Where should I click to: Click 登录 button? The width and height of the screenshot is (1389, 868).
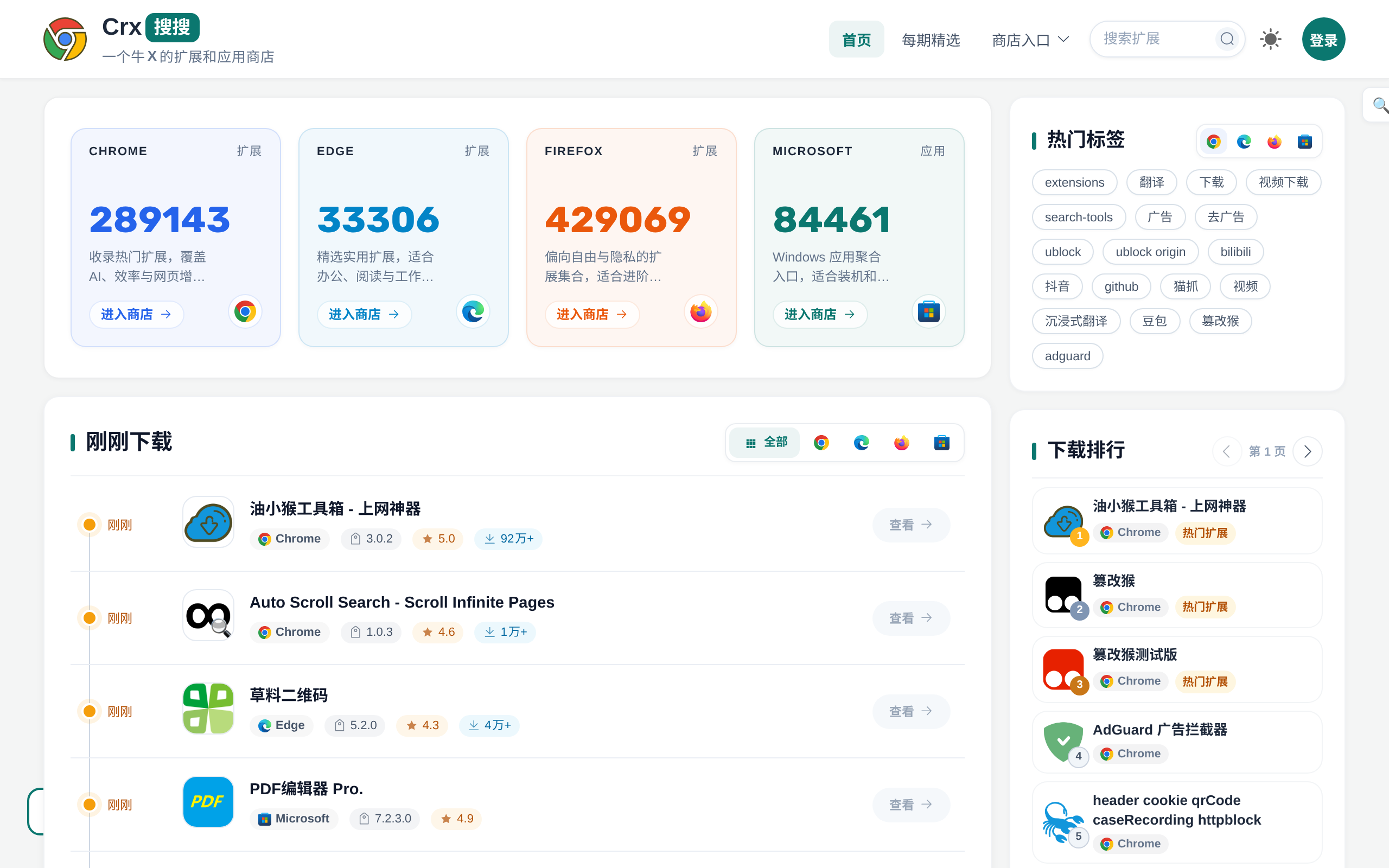point(1323,39)
